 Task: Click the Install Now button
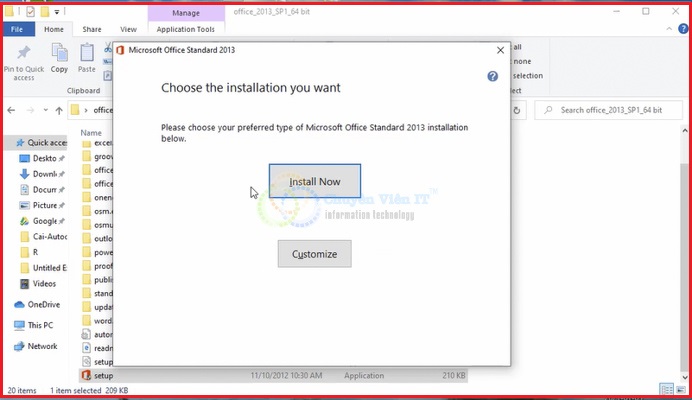pyautogui.click(x=314, y=182)
